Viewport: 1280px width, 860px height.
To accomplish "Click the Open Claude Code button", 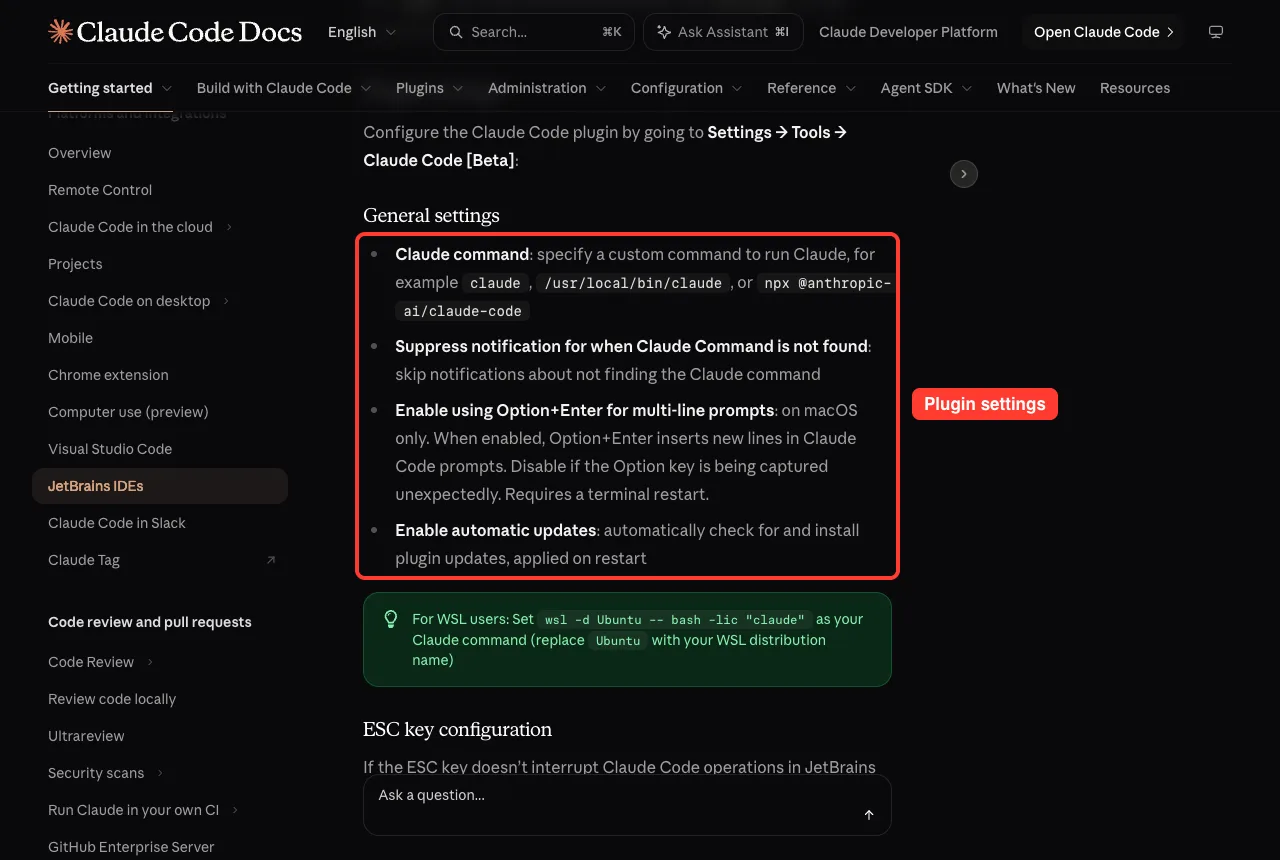I will (1103, 32).
